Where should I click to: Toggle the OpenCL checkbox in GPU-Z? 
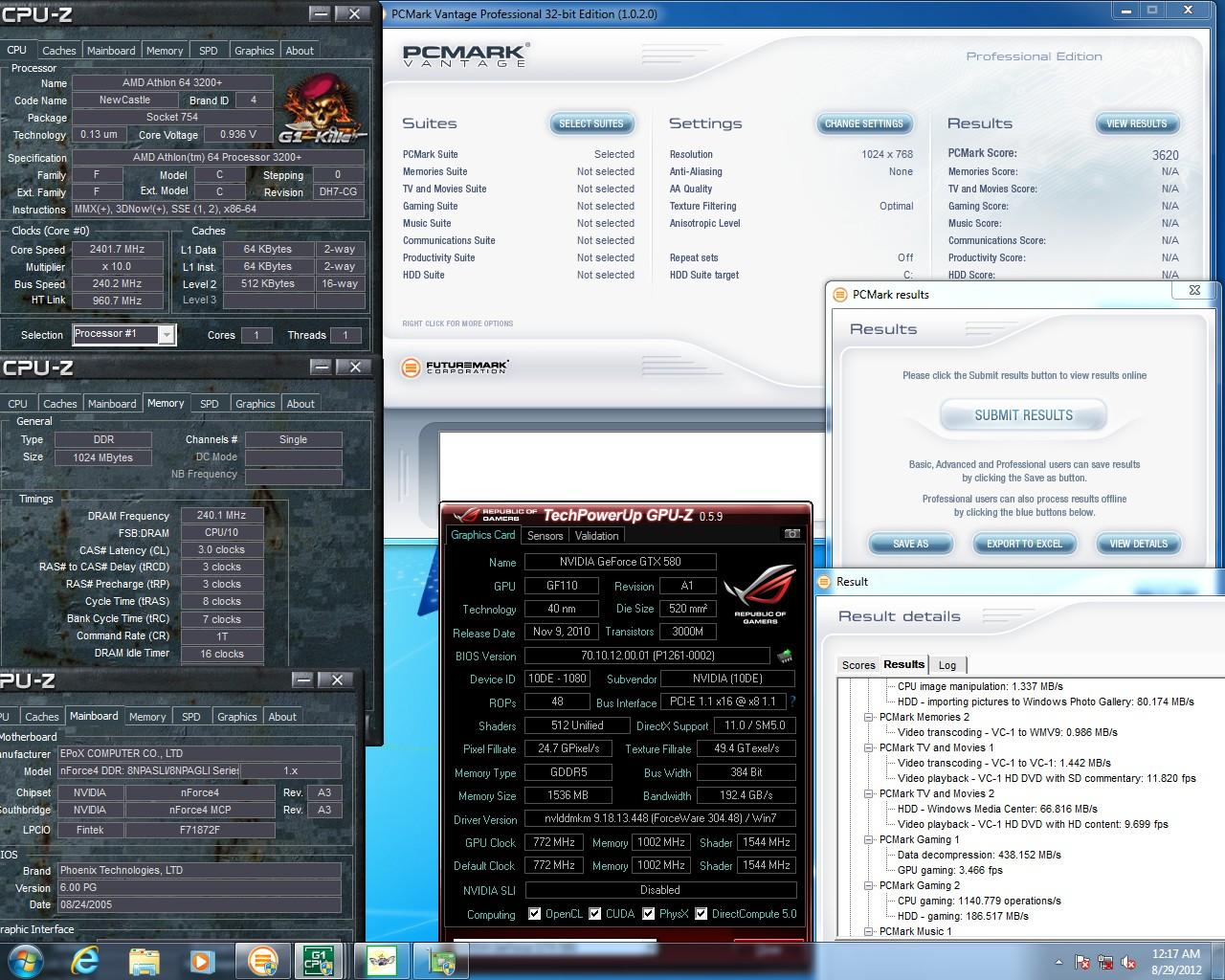(534, 914)
